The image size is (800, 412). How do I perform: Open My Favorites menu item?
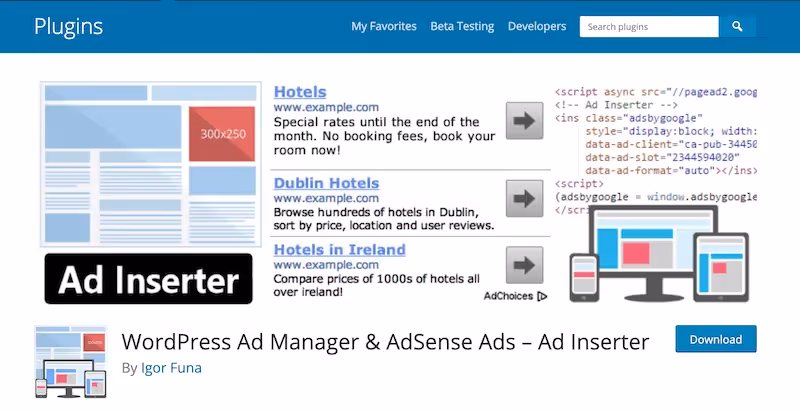pos(384,27)
